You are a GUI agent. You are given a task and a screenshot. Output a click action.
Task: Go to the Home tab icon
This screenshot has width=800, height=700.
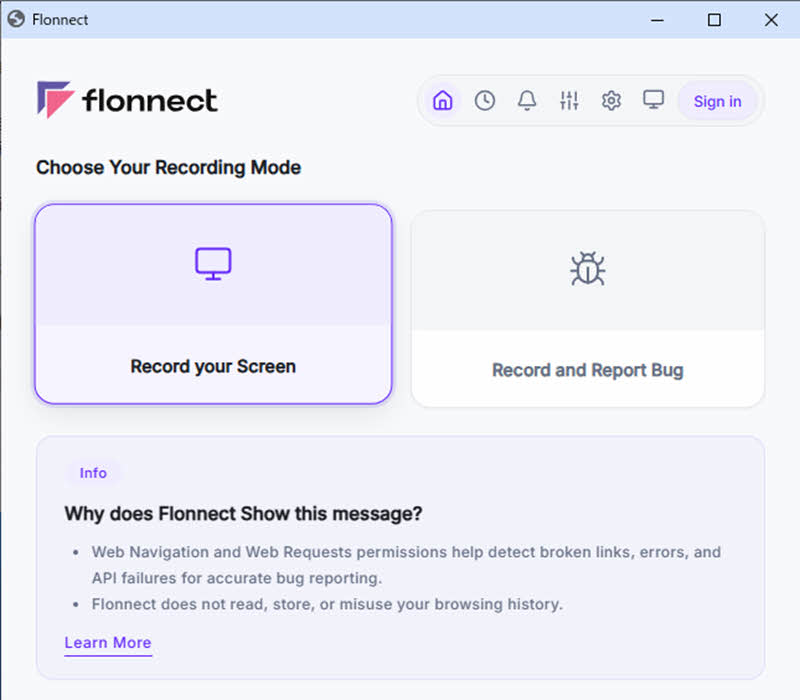442,101
